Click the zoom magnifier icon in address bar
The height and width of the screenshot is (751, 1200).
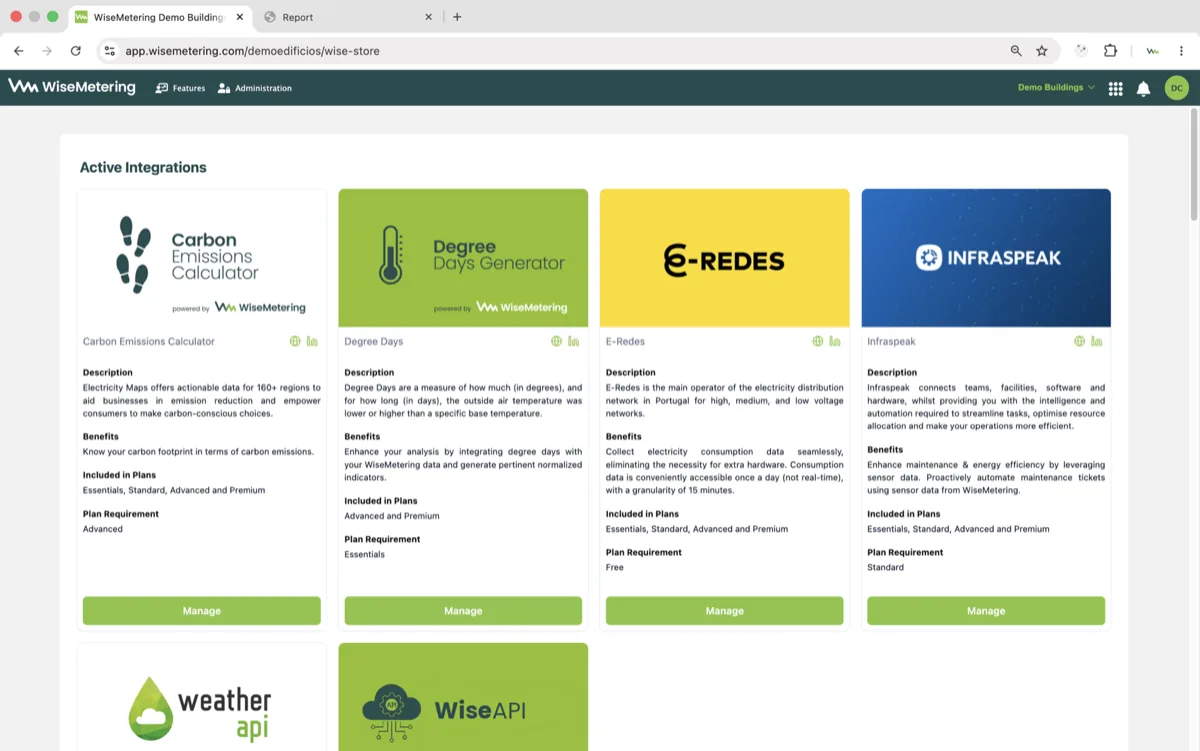(1016, 51)
